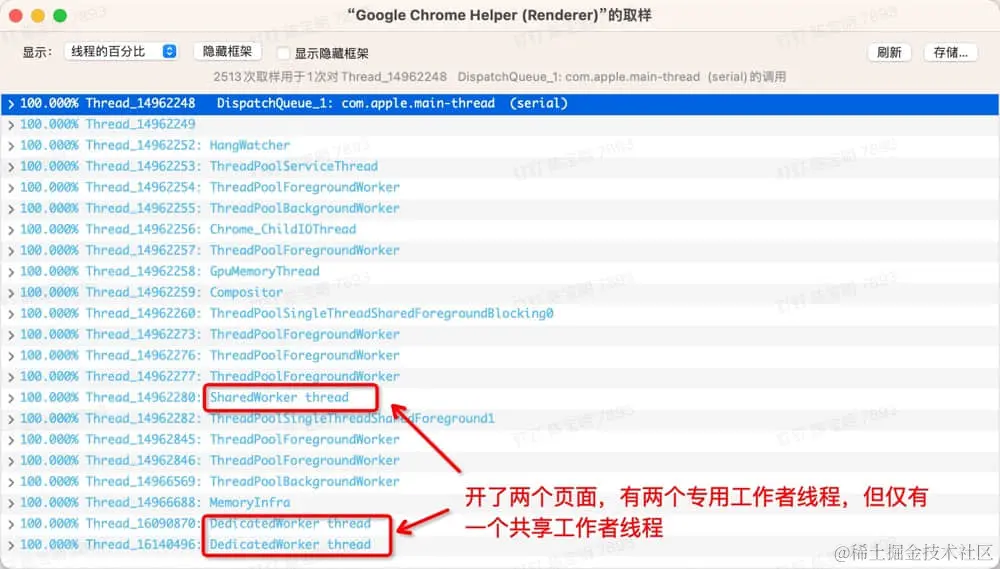Click the yellow minimize window button

point(38,16)
